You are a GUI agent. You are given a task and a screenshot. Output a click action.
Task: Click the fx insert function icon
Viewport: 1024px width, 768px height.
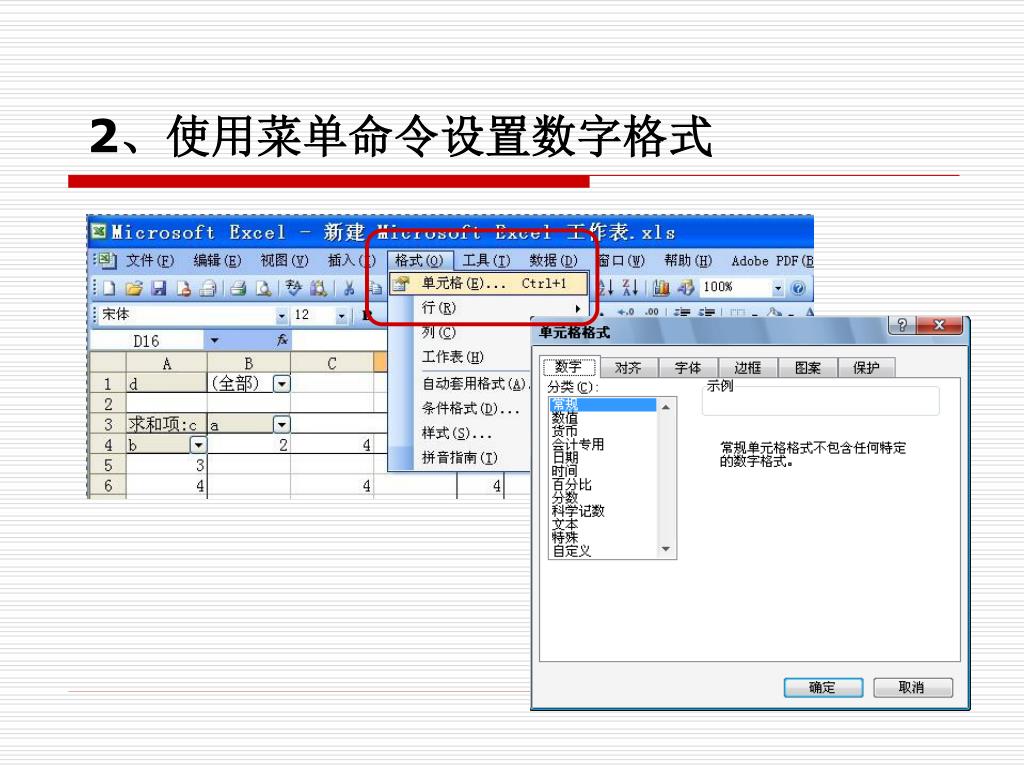[x=282, y=340]
